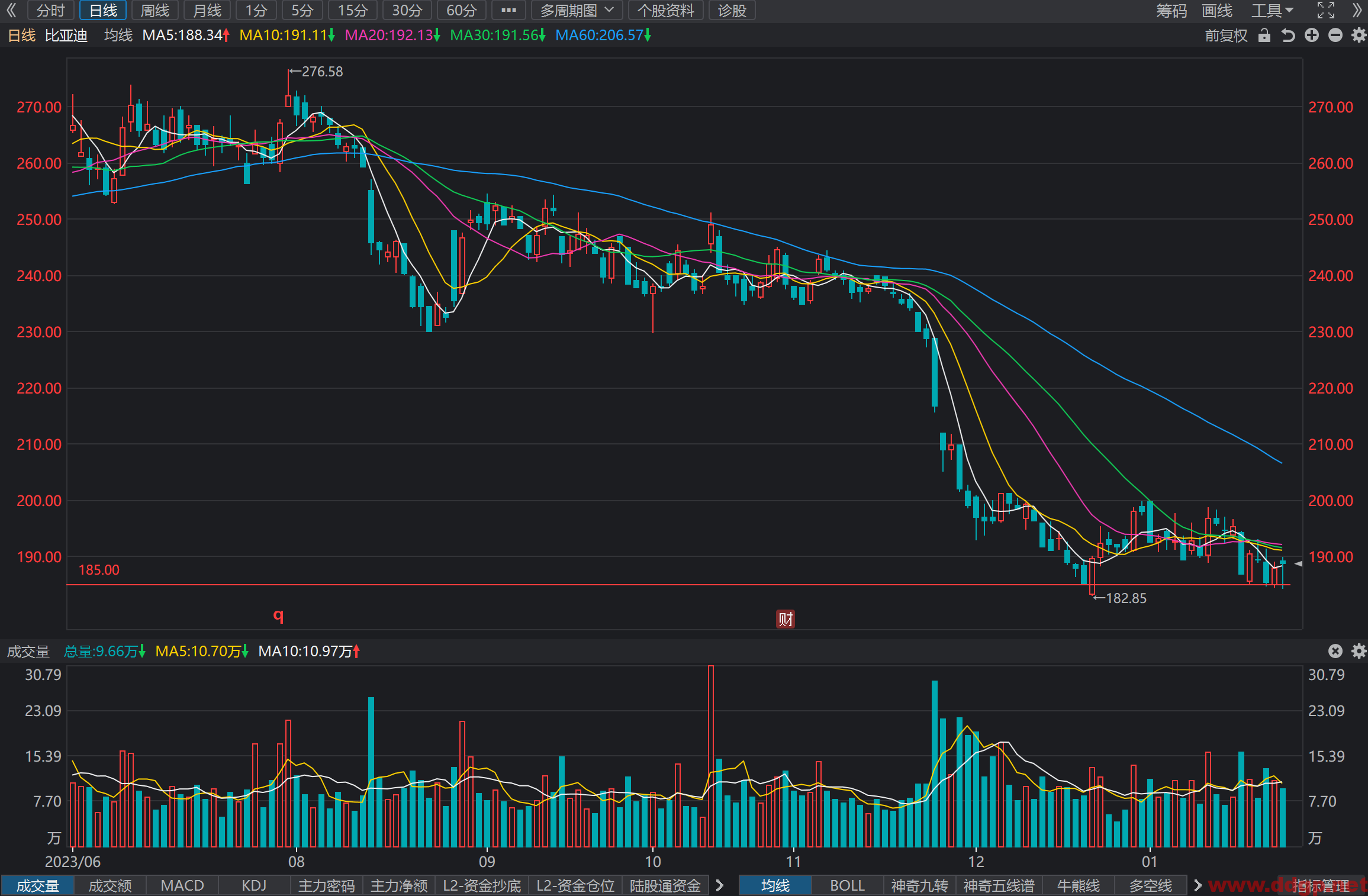Viewport: 1368px width, 896px height.
Task: Select the BOLL main-chart indicator
Action: (x=848, y=885)
